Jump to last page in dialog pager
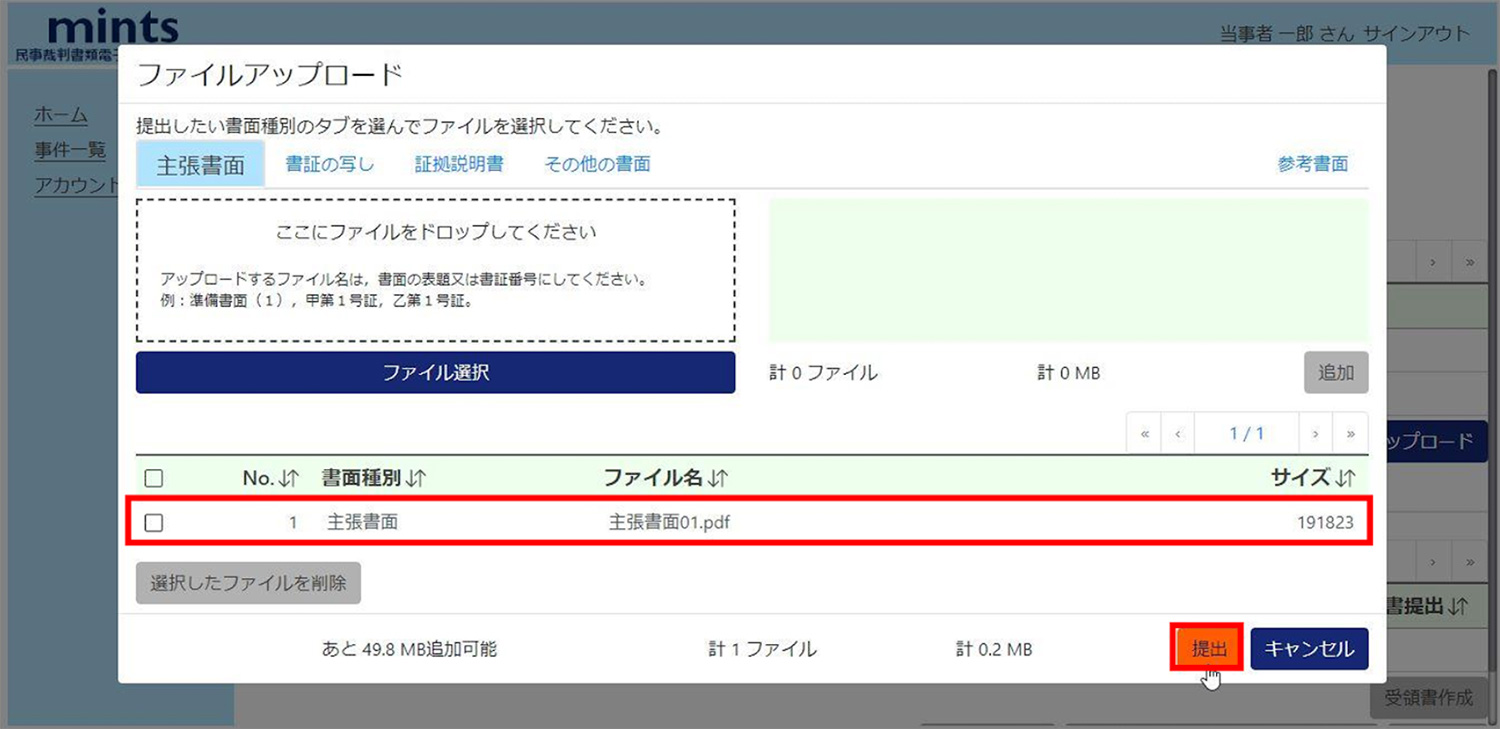 click(1351, 434)
